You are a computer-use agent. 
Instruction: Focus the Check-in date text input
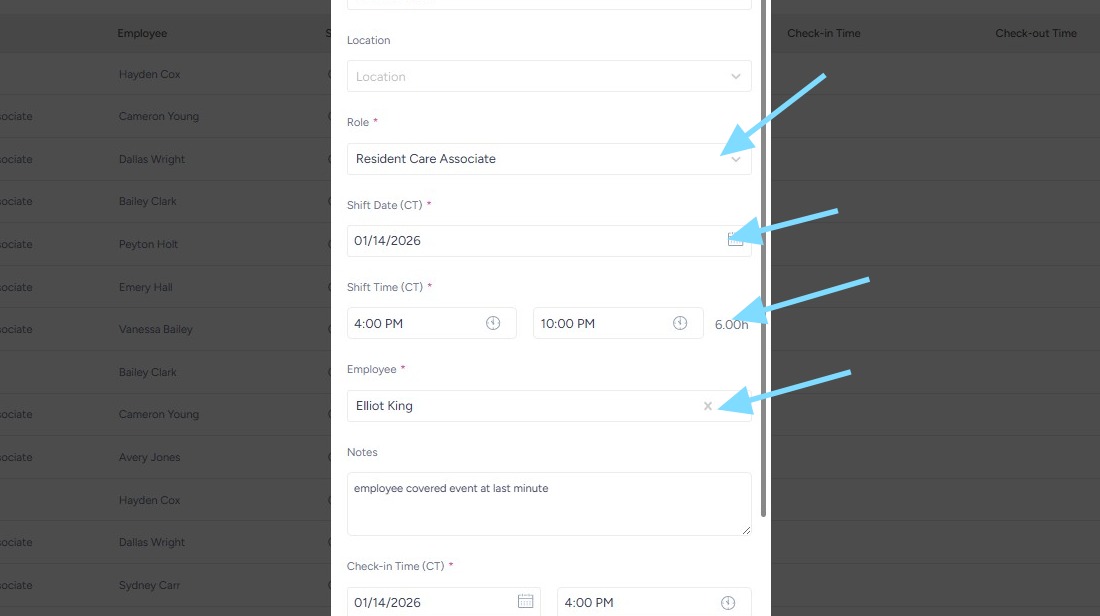(x=430, y=602)
